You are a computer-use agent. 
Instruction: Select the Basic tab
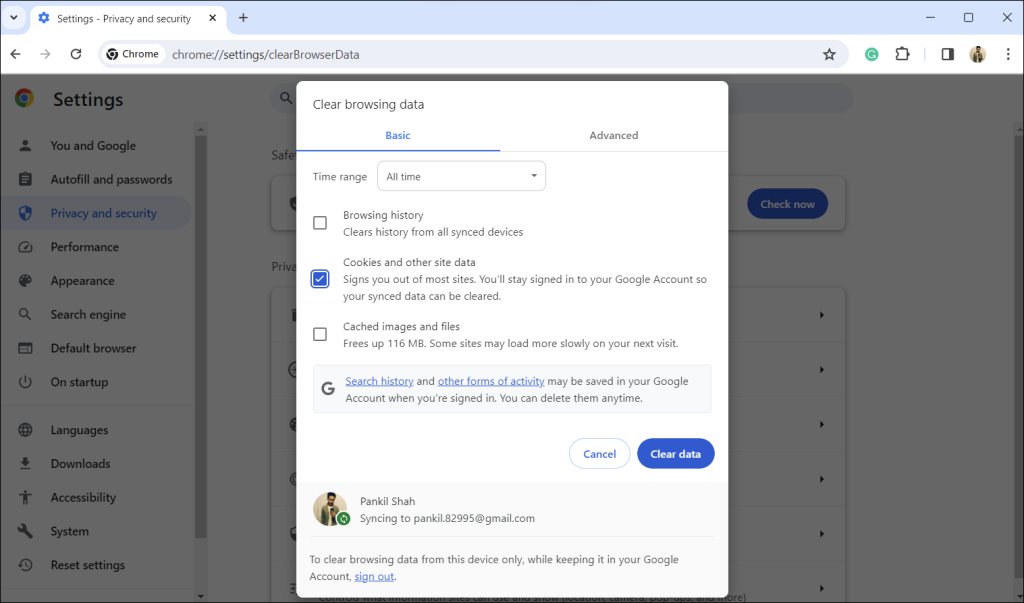click(397, 135)
